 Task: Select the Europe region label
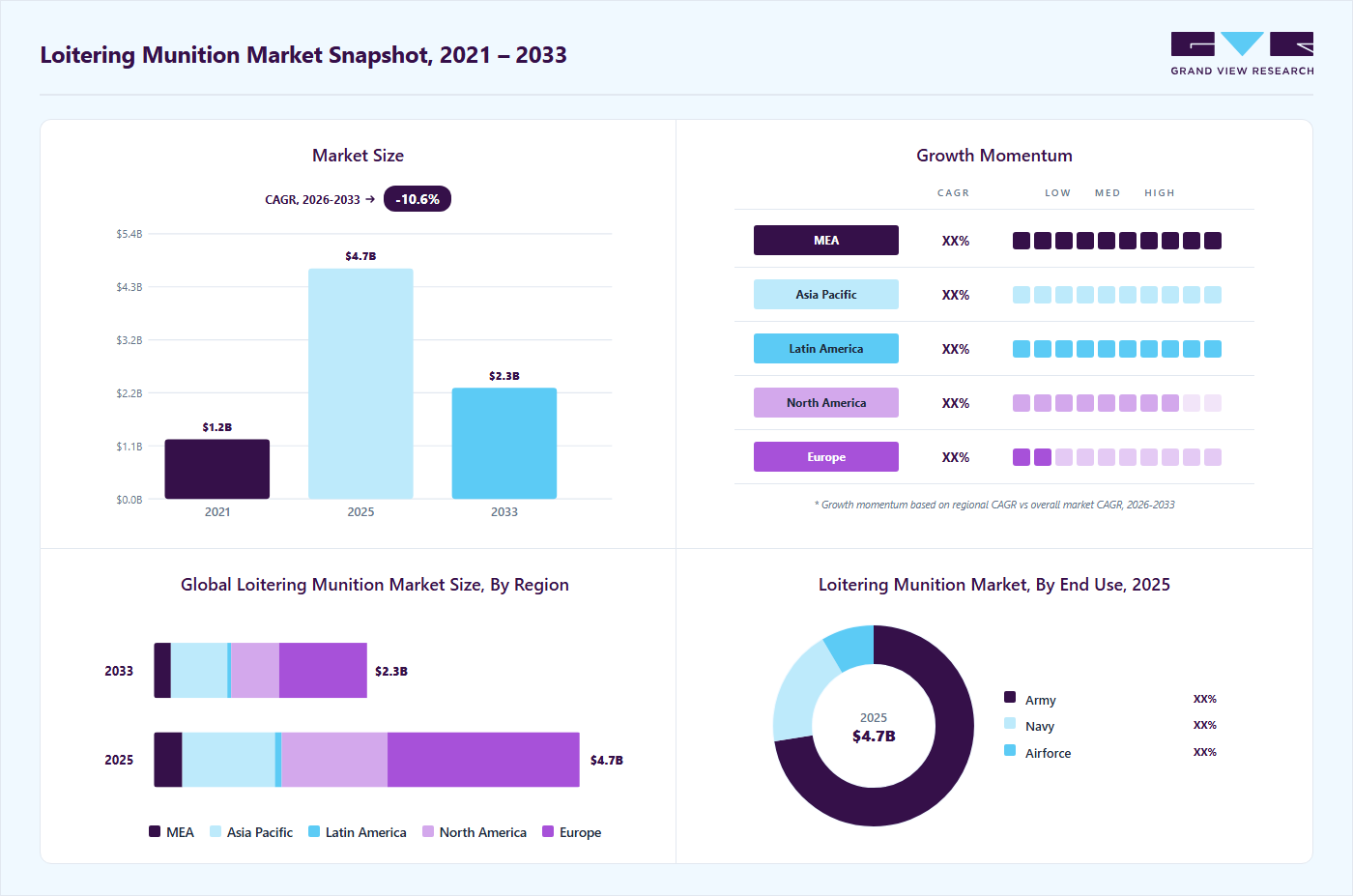(826, 457)
